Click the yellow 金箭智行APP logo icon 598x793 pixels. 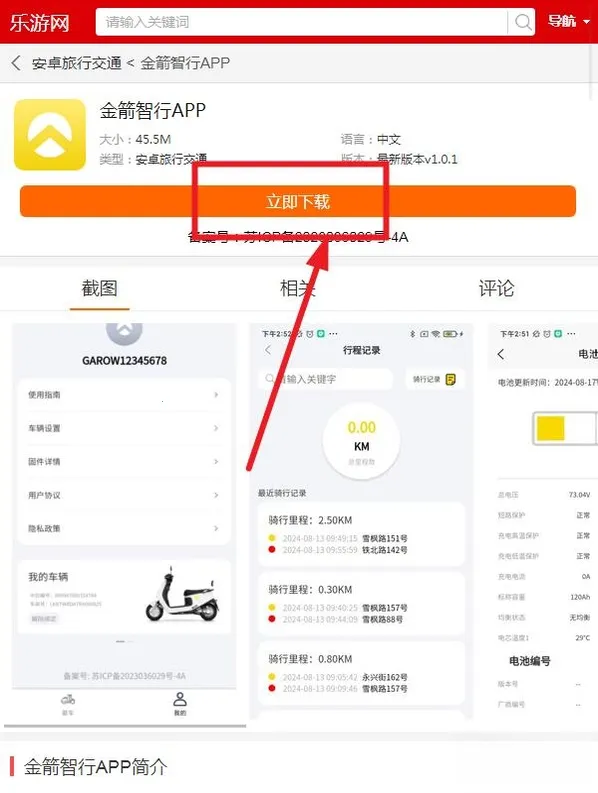click(x=50, y=135)
